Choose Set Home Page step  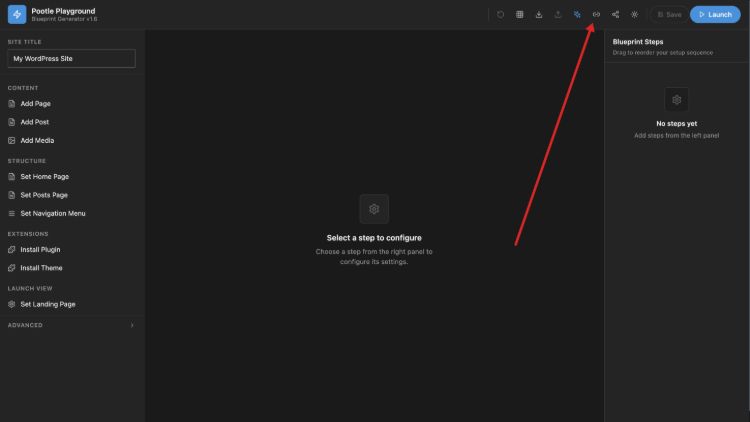(71, 177)
